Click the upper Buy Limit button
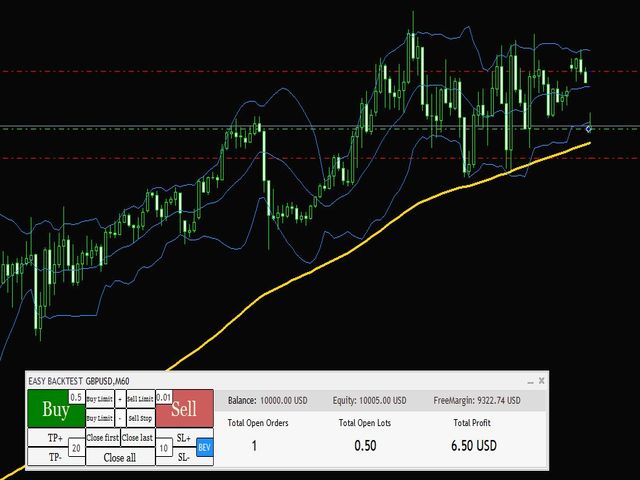Image resolution: width=640 pixels, height=480 pixels. [x=98, y=398]
